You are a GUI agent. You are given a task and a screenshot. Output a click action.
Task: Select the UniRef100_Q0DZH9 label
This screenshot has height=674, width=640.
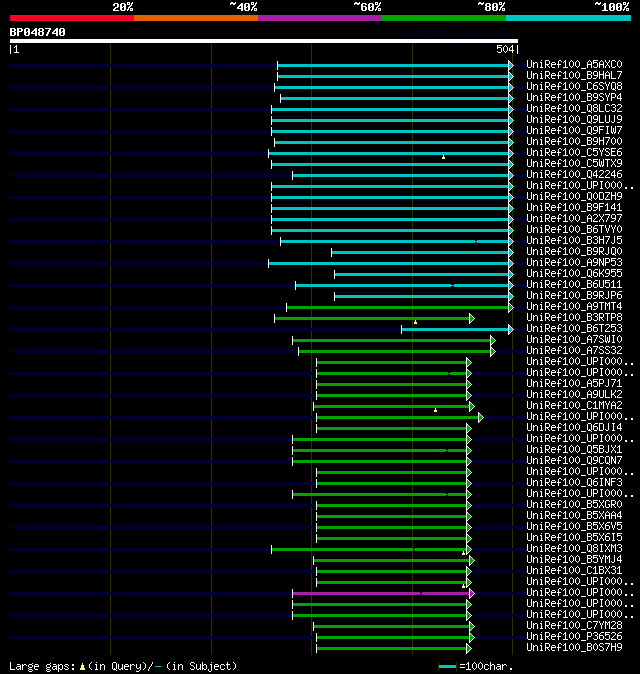[574, 196]
